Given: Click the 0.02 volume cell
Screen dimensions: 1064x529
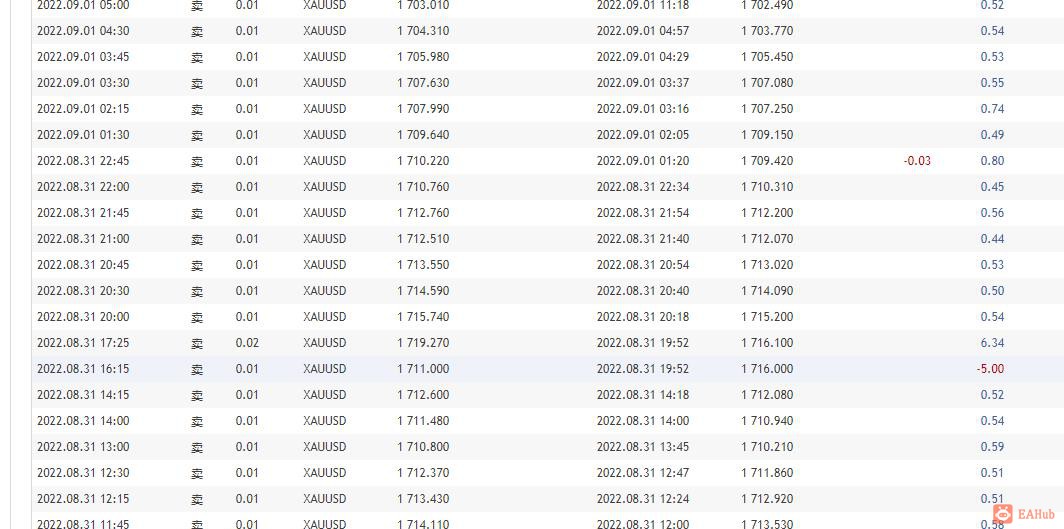Looking at the screenshot, I should [247, 343].
